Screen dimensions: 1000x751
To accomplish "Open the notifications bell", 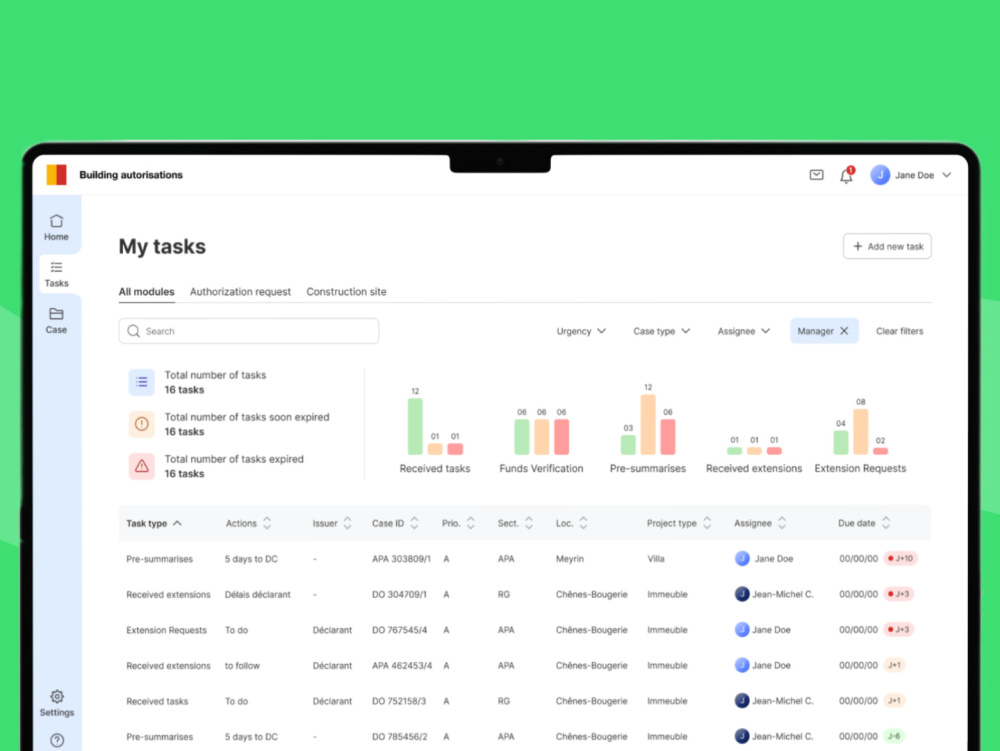I will pos(846,175).
